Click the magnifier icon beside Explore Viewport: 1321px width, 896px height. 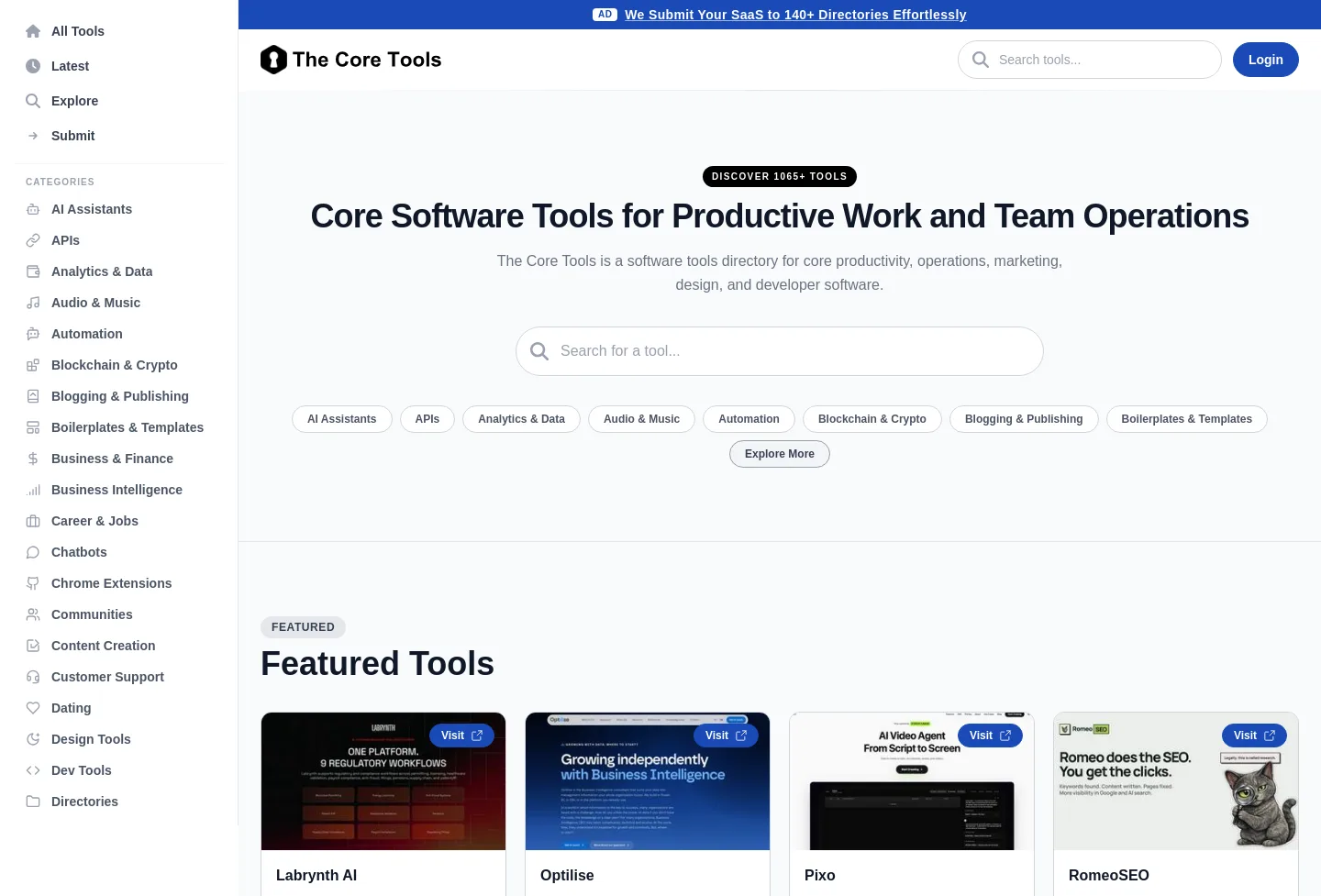33,101
